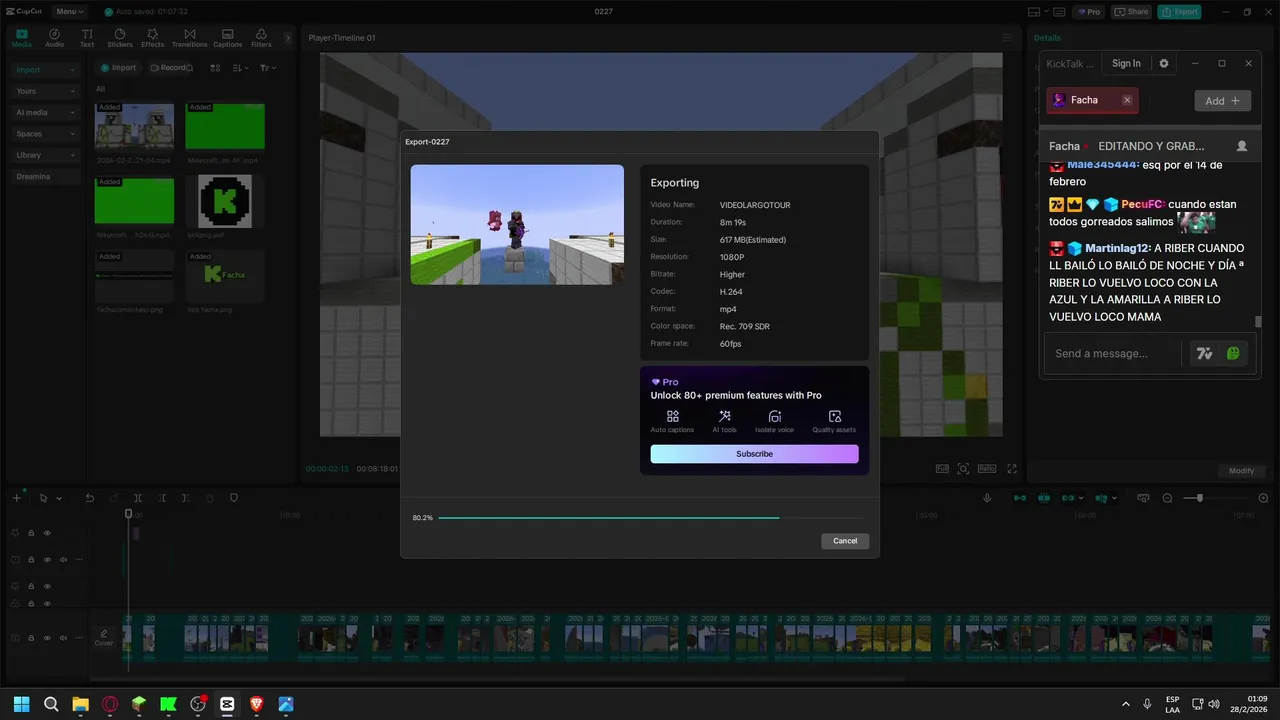Open the media filter dropdown
Screen dimensions: 1280x720
pyautogui.click(x=267, y=68)
